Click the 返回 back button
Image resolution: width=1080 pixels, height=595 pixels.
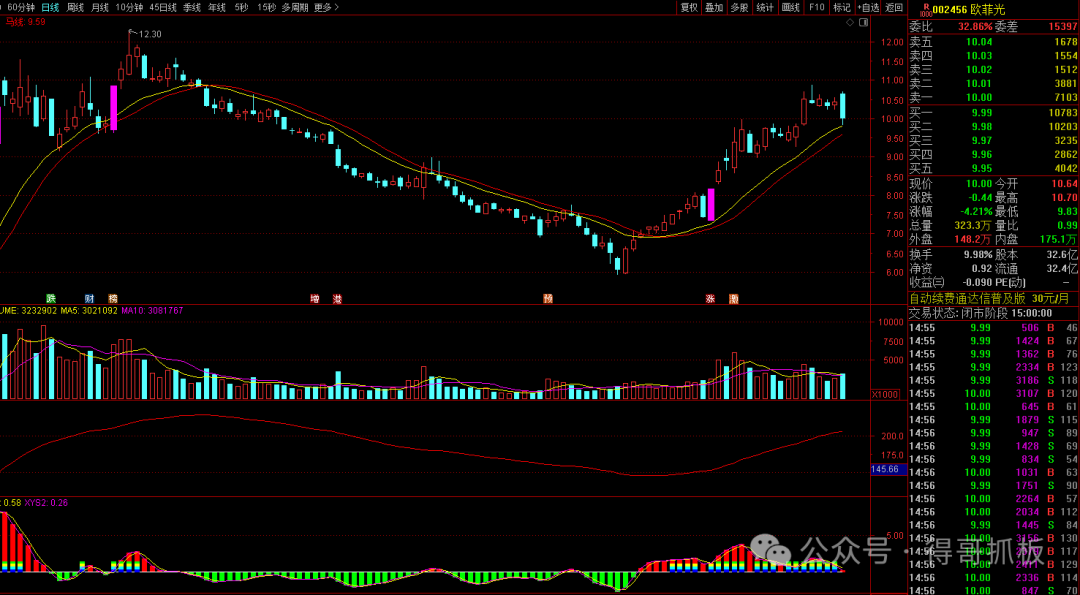(x=894, y=8)
